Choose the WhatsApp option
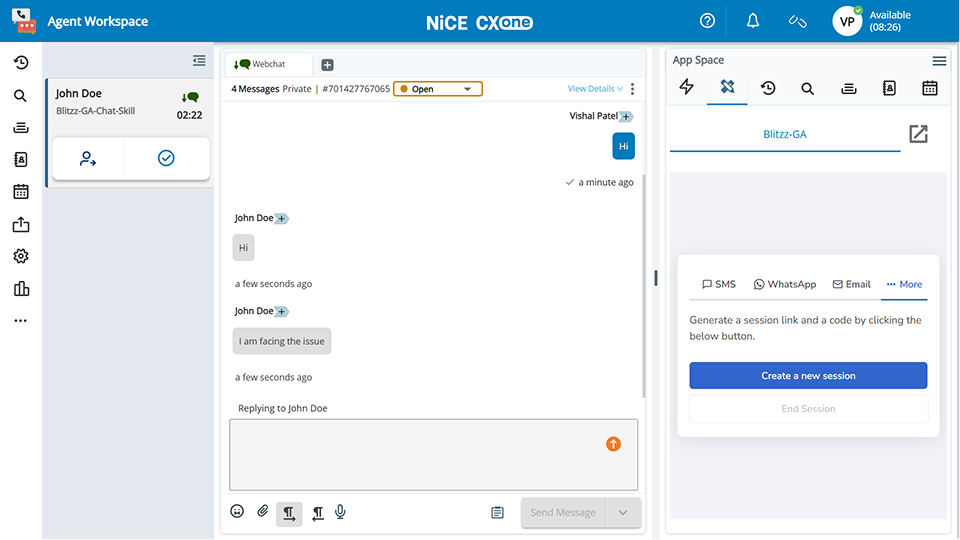The height and width of the screenshot is (540, 960). coord(784,284)
